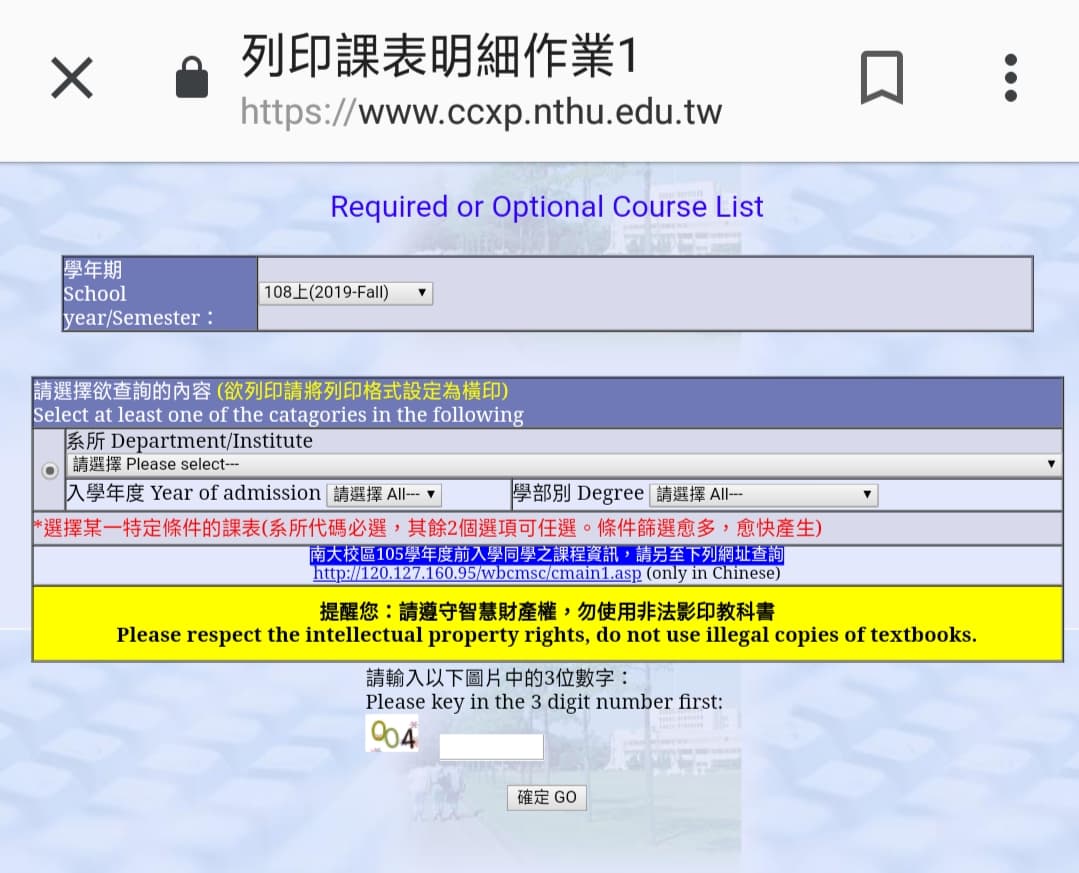
Task: Open the 108上(2019-Fall) semester dropdown
Action: 345,293
